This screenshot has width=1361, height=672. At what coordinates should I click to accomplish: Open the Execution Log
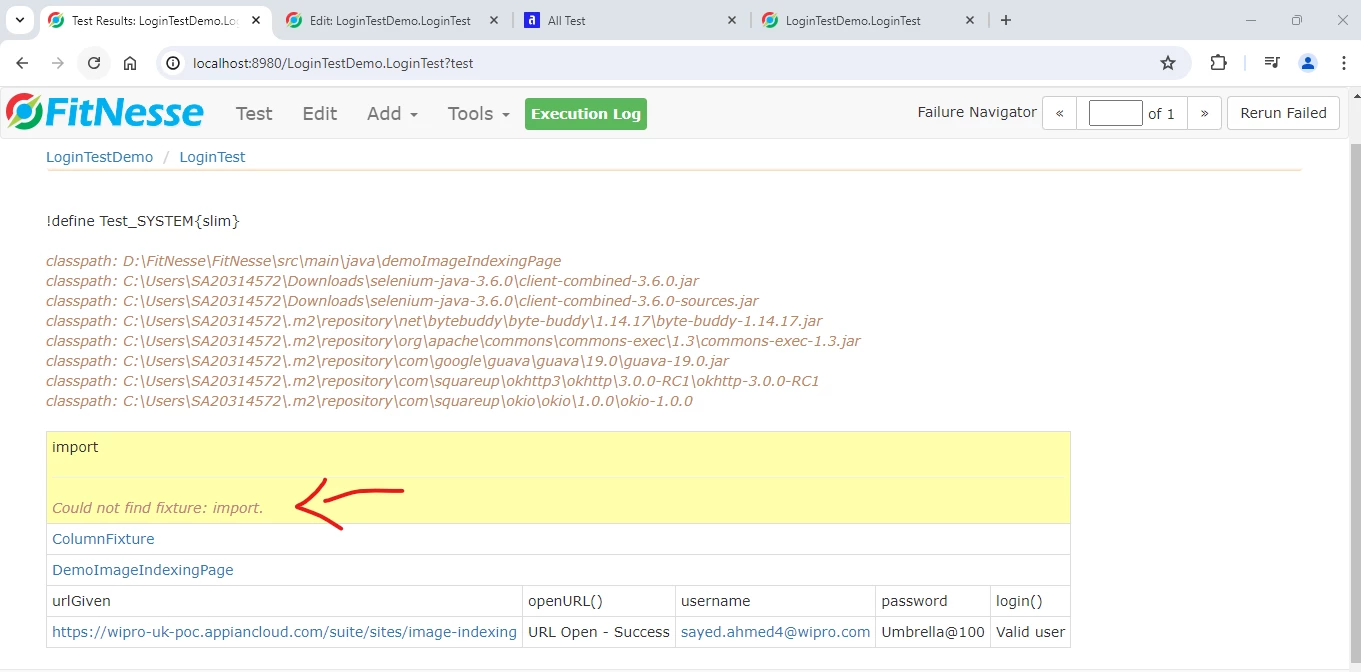(x=586, y=114)
